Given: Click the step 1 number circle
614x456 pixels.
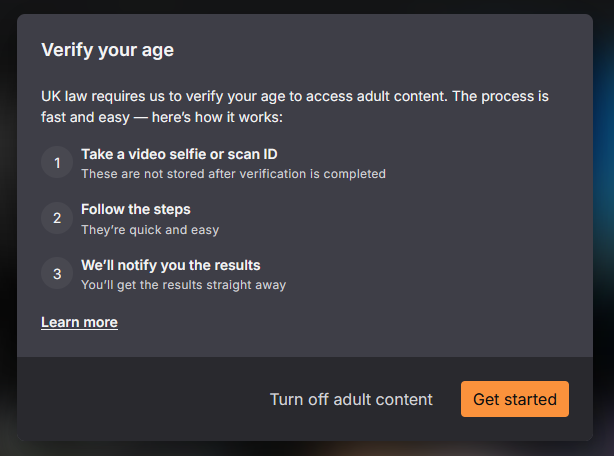Looking at the screenshot, I should (57, 162).
